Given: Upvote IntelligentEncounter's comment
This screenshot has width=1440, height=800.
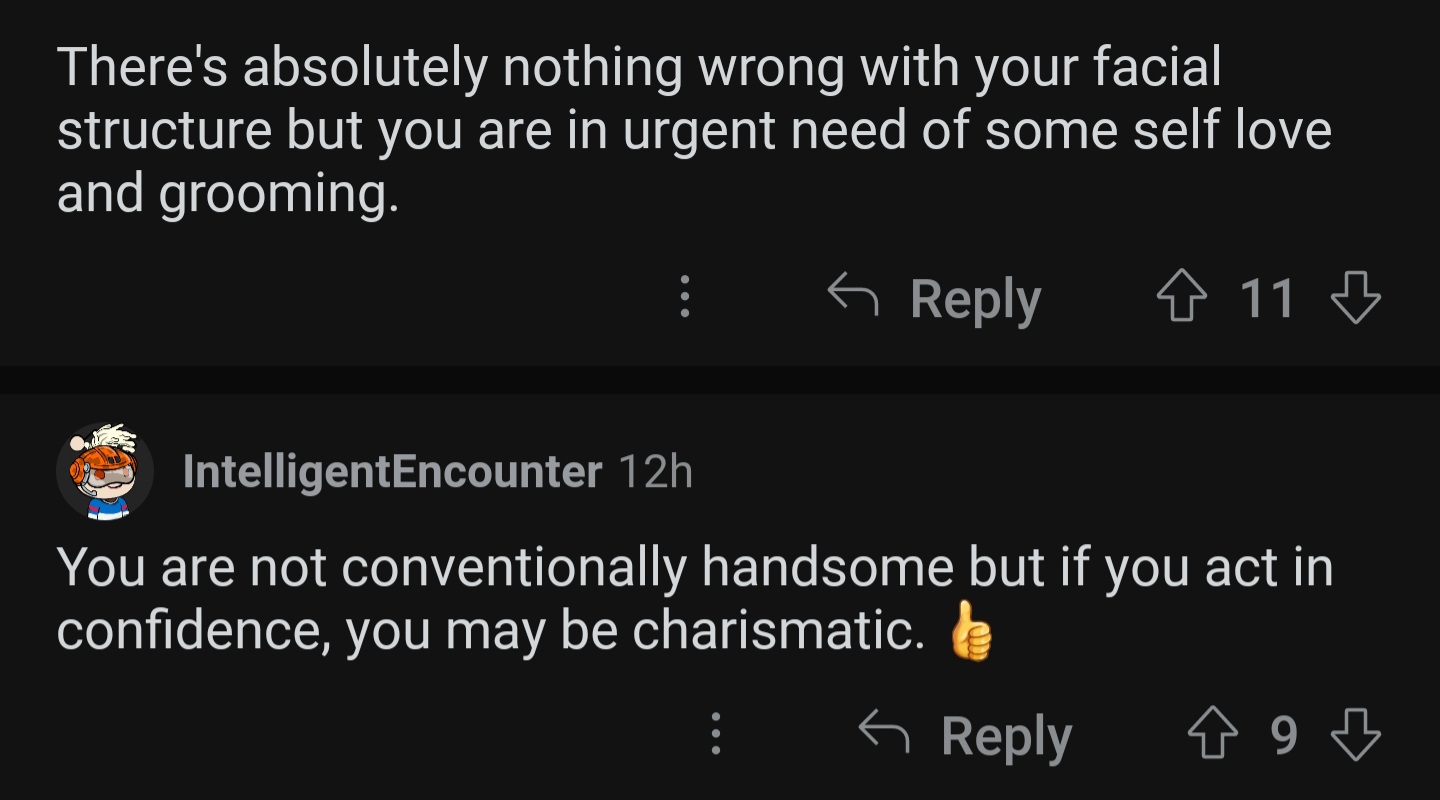Looking at the screenshot, I should (x=1213, y=736).
